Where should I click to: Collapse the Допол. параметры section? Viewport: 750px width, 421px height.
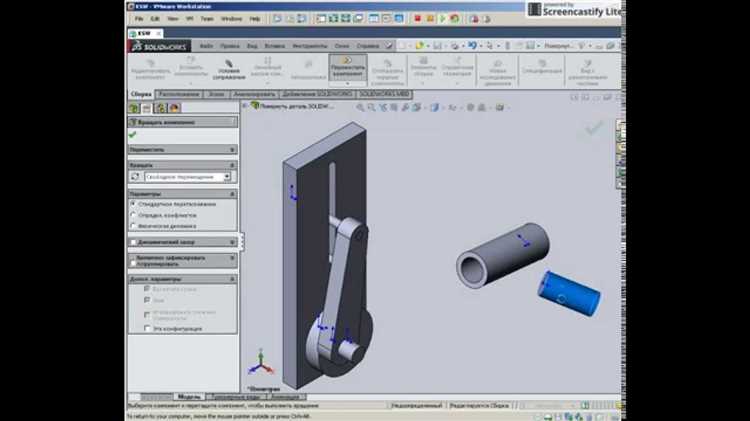click(232, 279)
